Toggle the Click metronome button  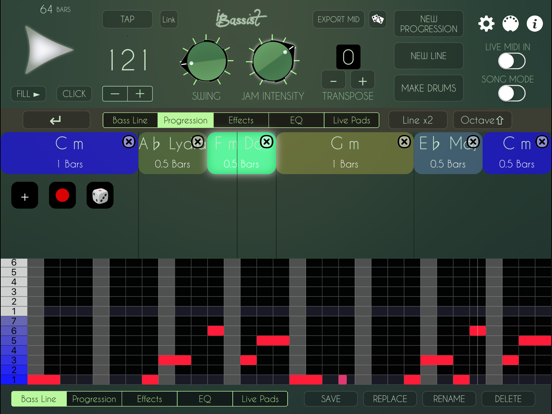[74, 94]
